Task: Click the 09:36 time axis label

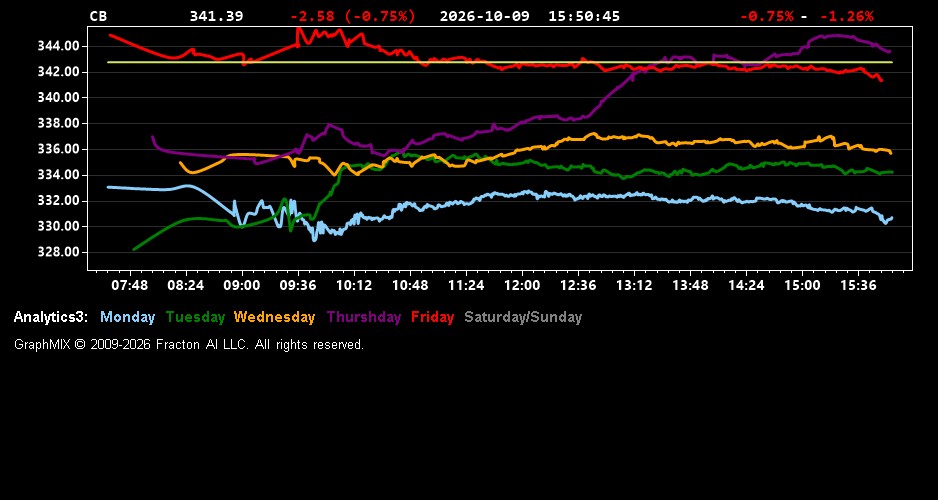Action: click(297, 285)
